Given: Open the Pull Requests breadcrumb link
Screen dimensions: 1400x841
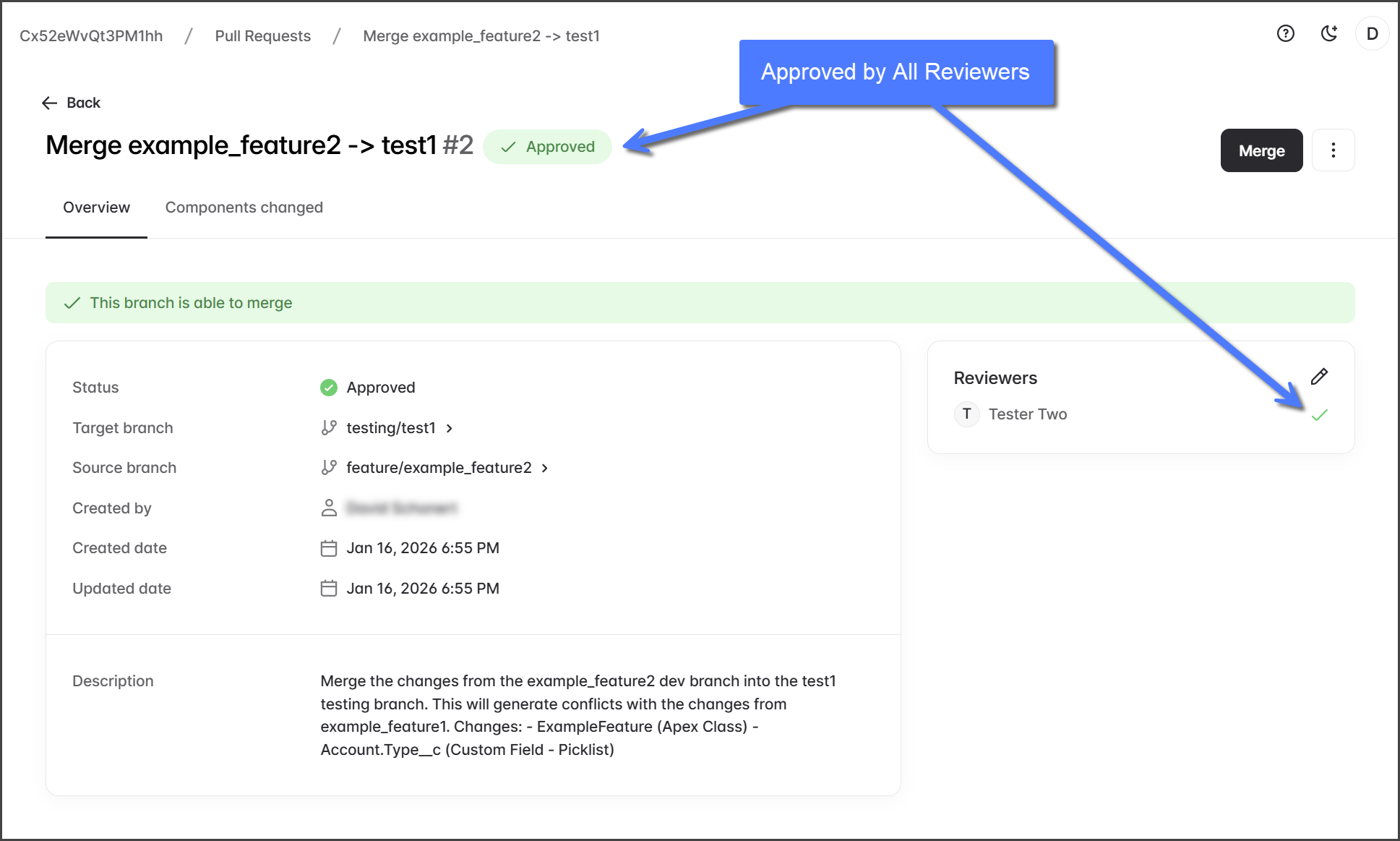Looking at the screenshot, I should tap(262, 36).
